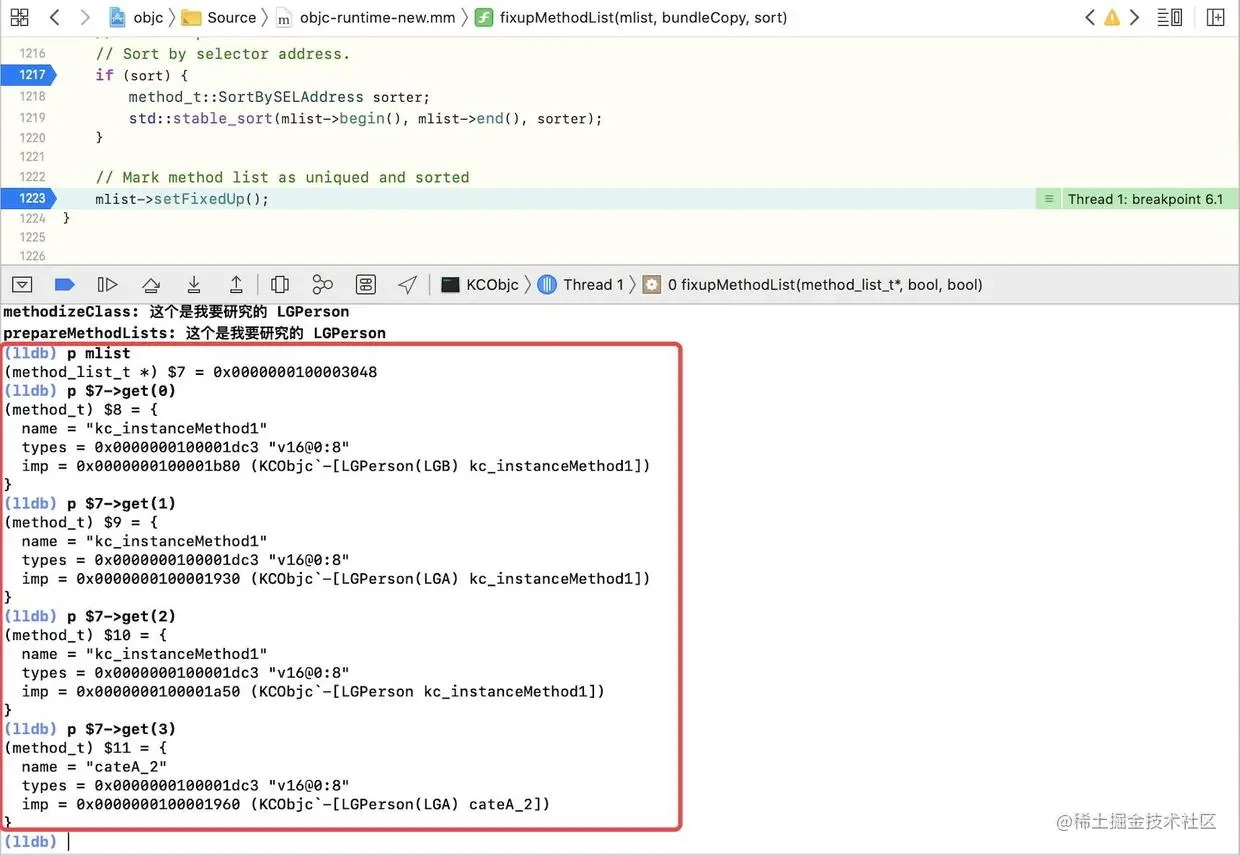Image resolution: width=1240 pixels, height=855 pixels.
Task: Click the breakpoint annotation lines icon
Action: click(1049, 199)
